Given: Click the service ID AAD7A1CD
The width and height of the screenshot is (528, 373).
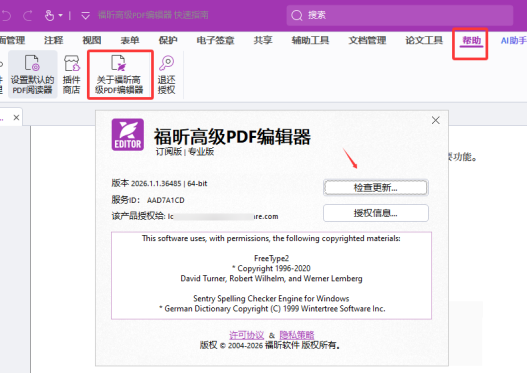Looking at the screenshot, I should coord(165,200).
